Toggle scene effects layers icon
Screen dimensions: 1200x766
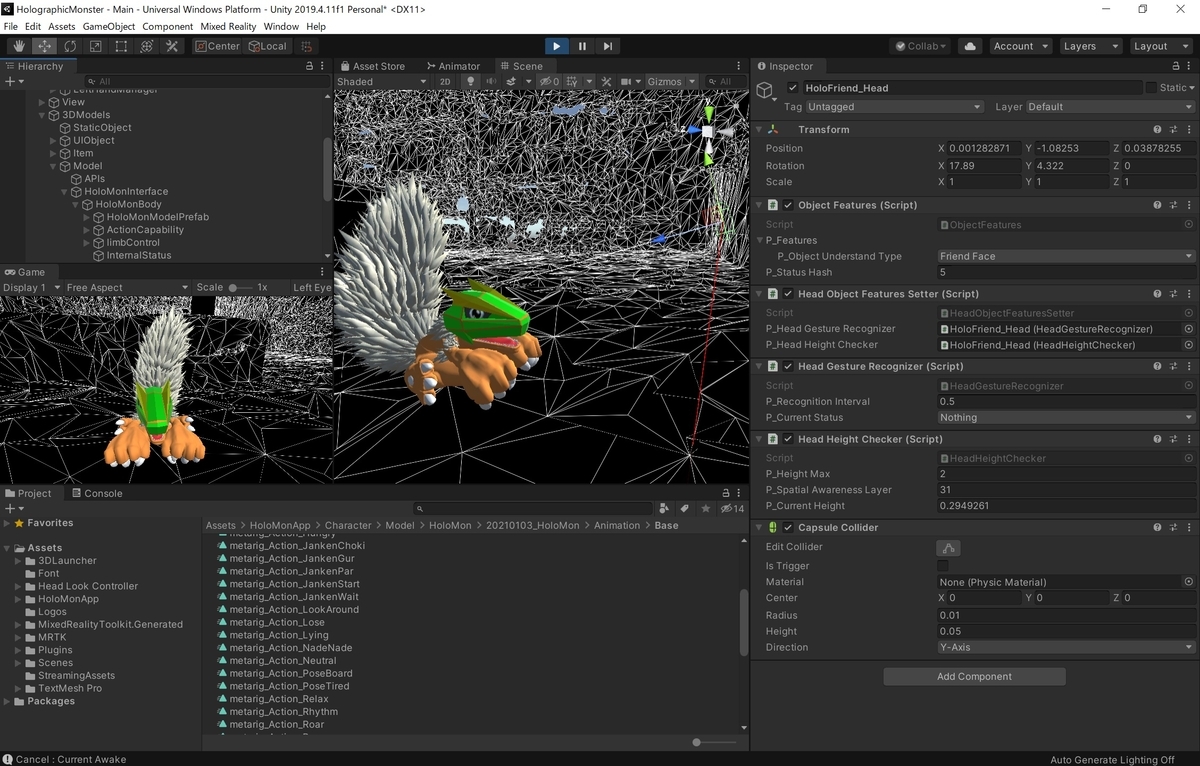click(512, 82)
